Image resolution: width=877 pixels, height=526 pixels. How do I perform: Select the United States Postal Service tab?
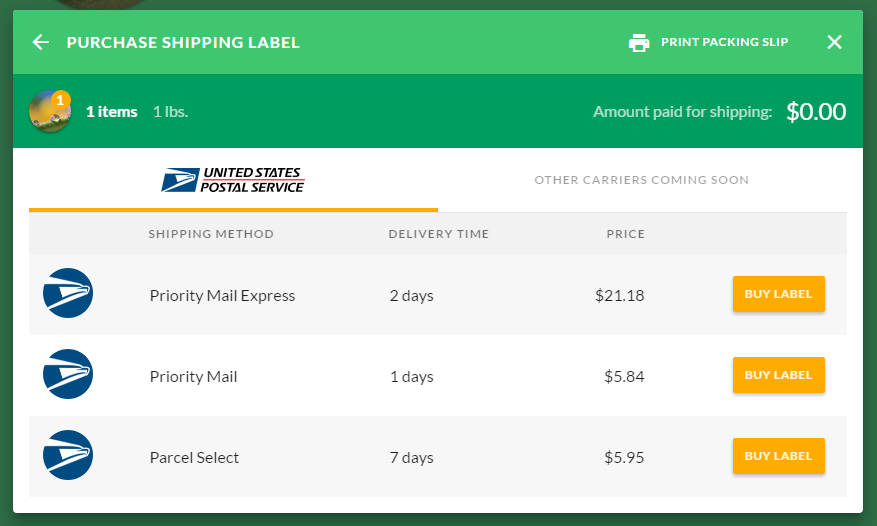click(233, 180)
